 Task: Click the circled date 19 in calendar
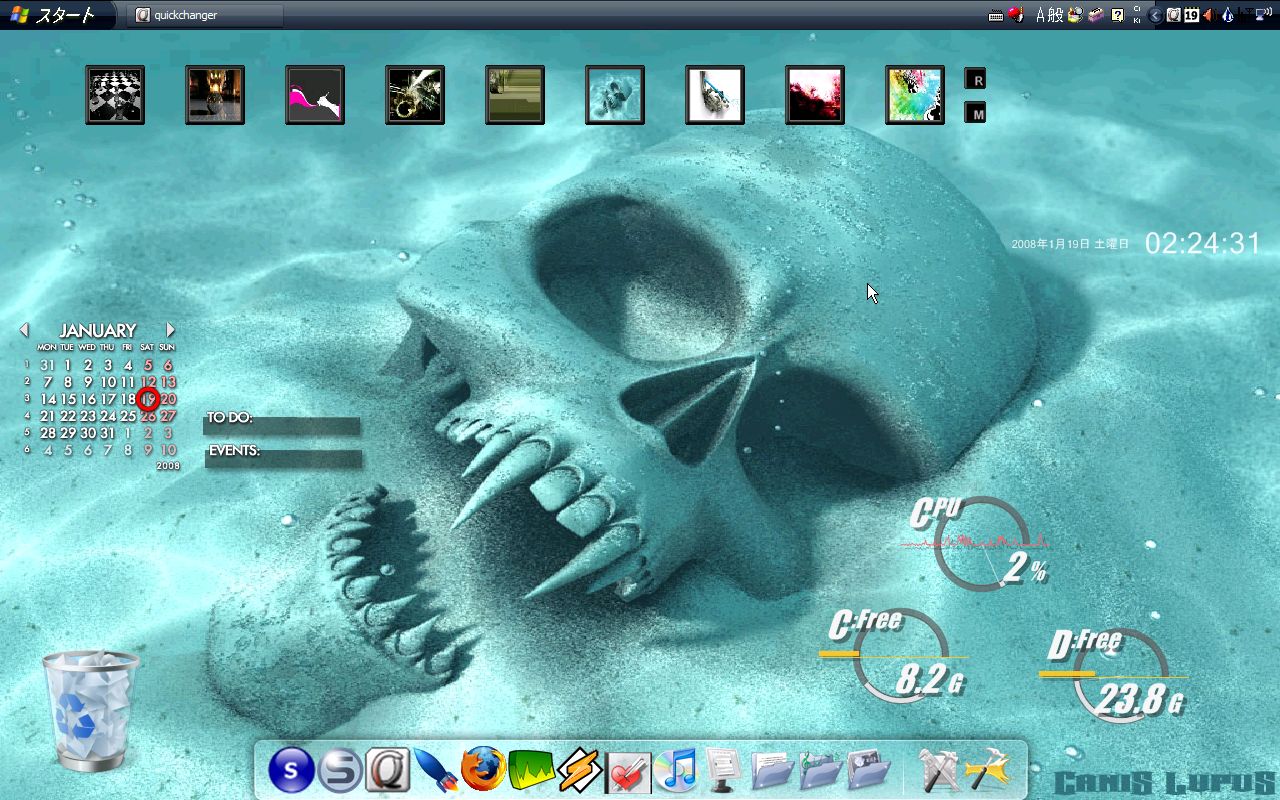click(x=148, y=399)
